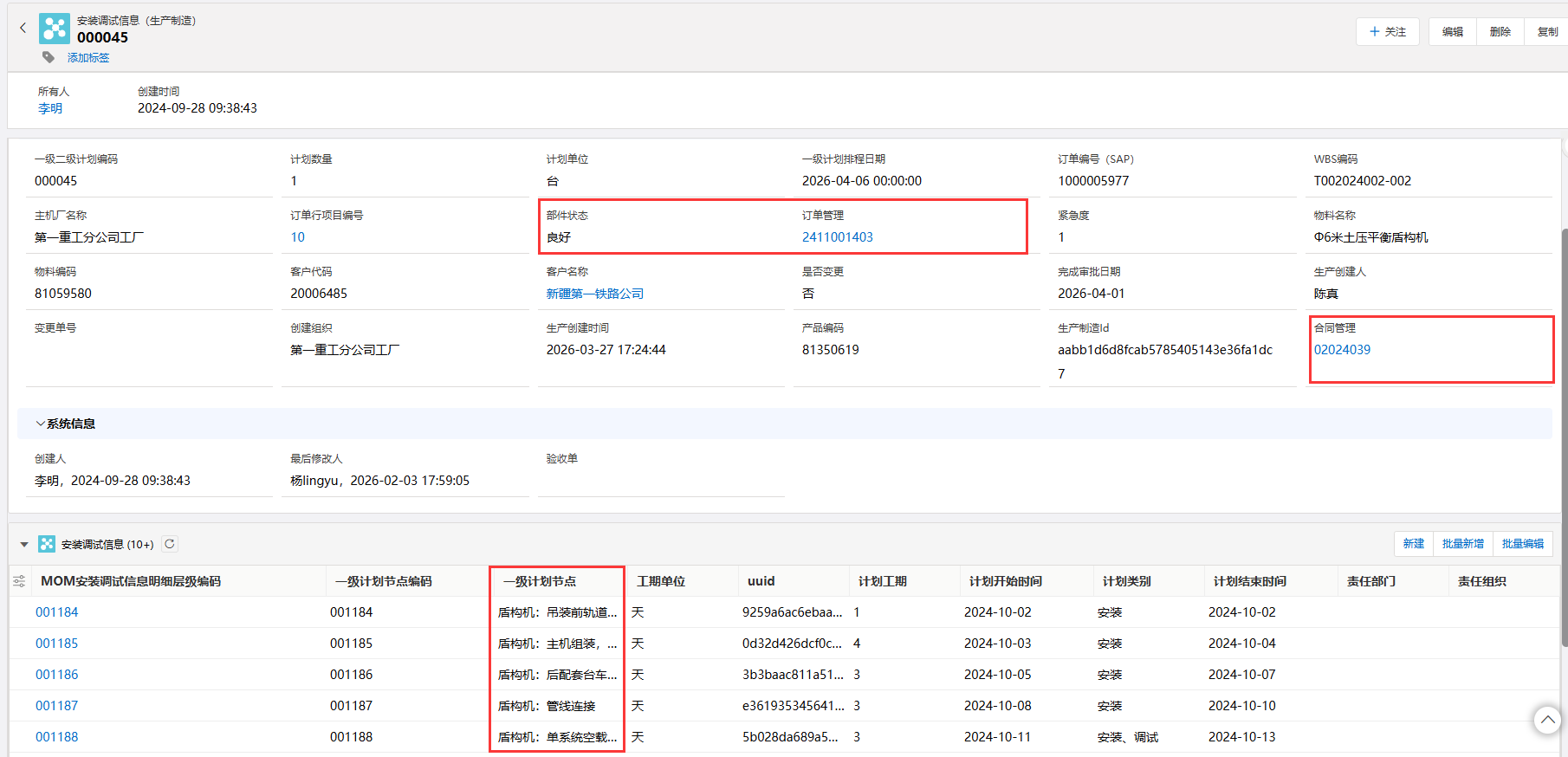This screenshot has height=757, width=1568.
Task: Click the scroll-to-top round arrow button
Action: 1547,720
